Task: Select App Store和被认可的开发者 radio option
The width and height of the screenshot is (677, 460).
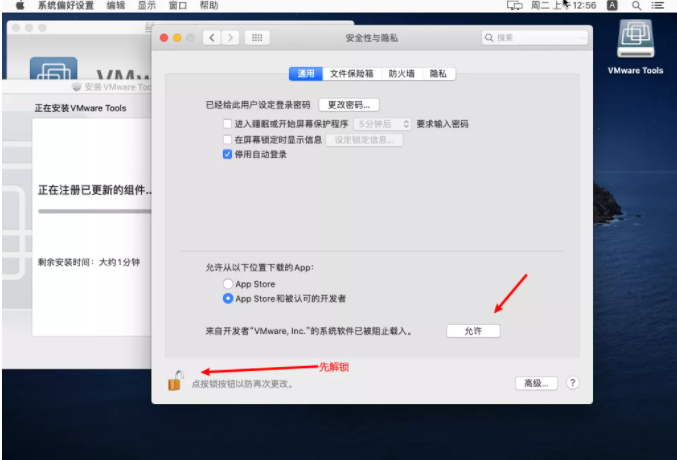Action: click(x=228, y=298)
